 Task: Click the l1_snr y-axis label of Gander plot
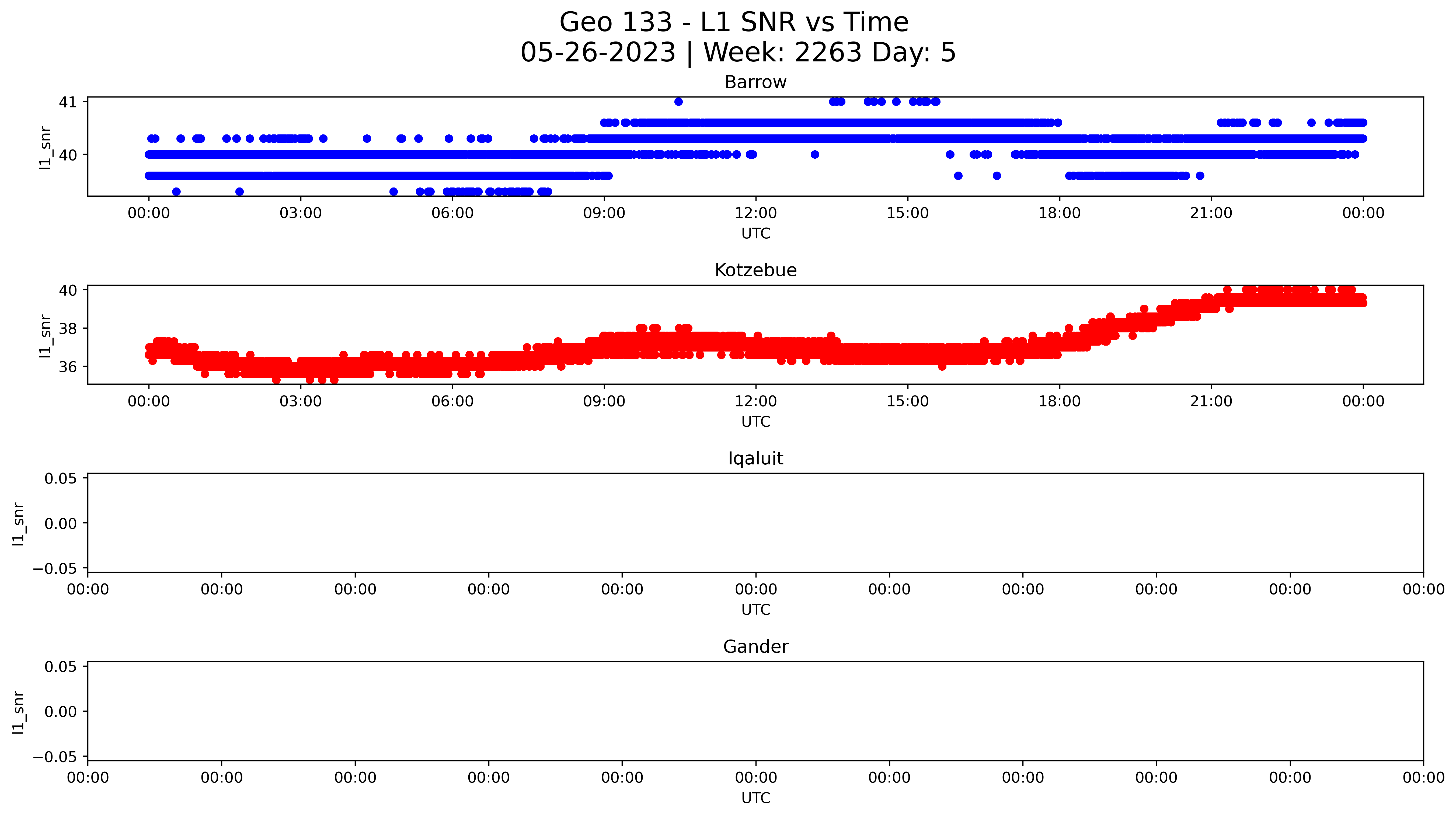pyautogui.click(x=19, y=712)
